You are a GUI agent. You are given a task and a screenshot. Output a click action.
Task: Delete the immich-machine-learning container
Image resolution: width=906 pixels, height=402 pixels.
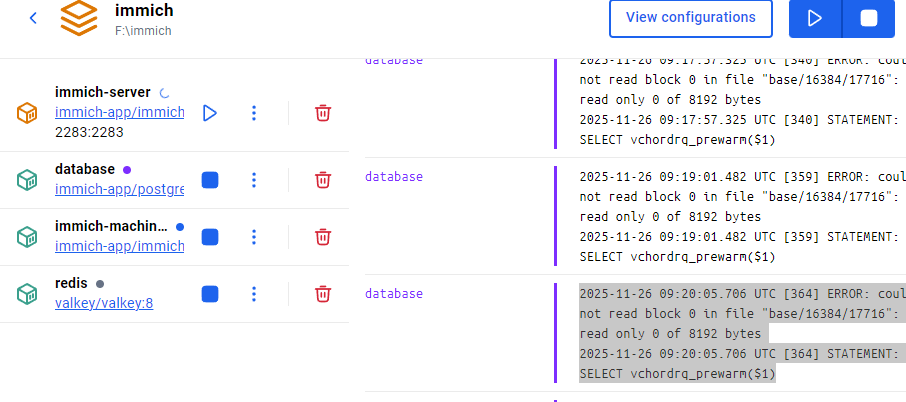click(323, 237)
